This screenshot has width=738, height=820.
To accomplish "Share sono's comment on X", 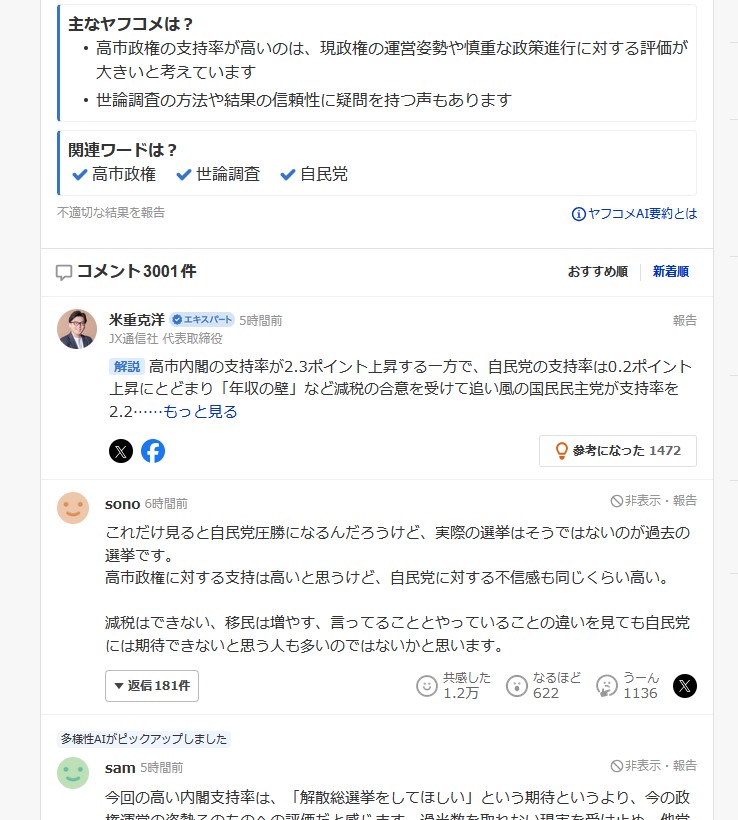I will click(684, 686).
